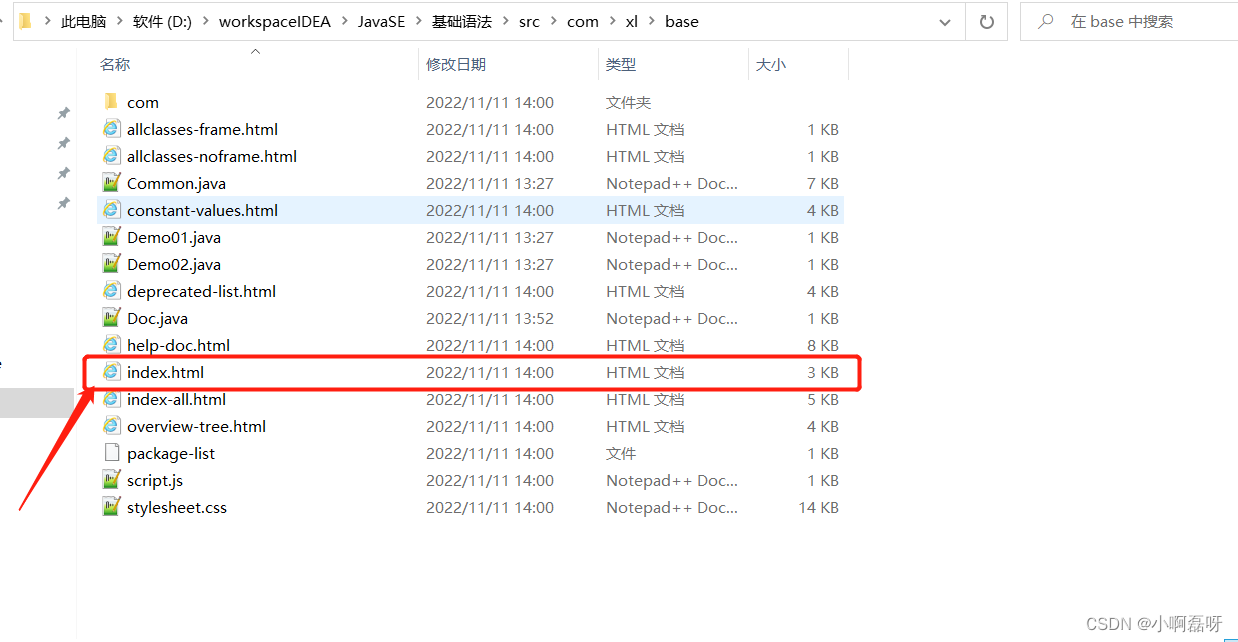Select the stylesheet.css file icon
The height and width of the screenshot is (642, 1238).
point(111,507)
